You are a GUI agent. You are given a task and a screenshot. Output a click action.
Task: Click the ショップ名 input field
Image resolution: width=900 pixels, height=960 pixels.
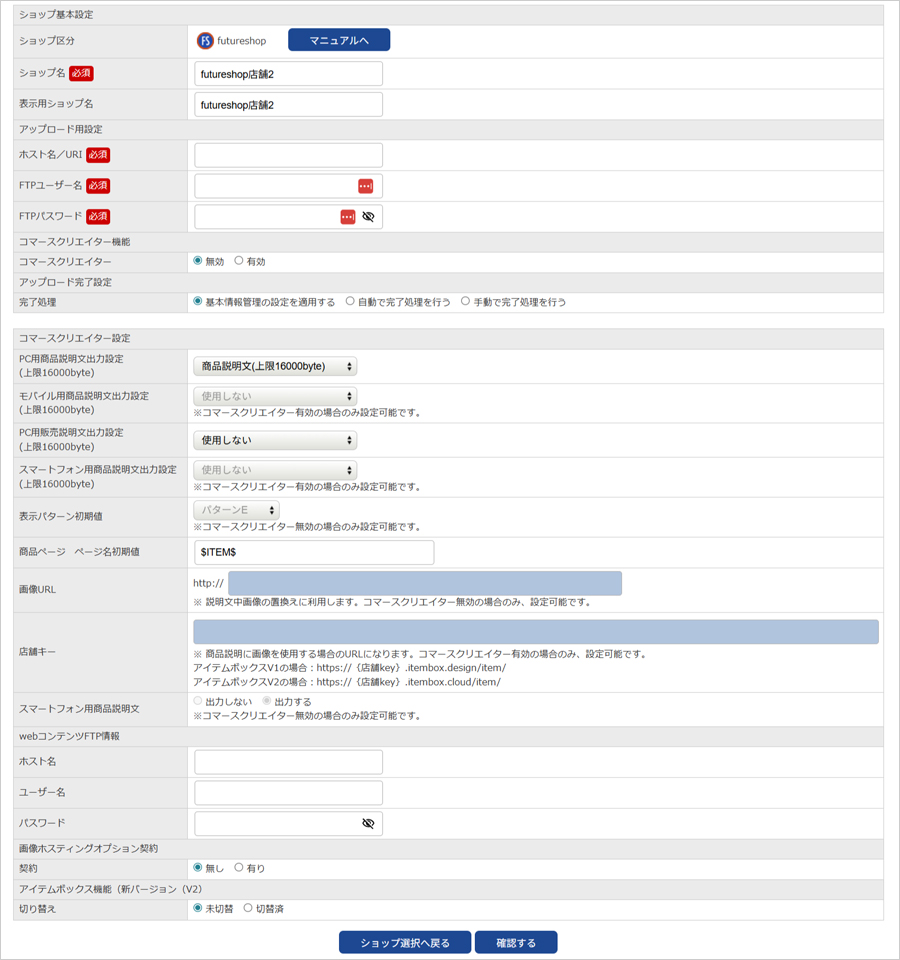[x=288, y=73]
